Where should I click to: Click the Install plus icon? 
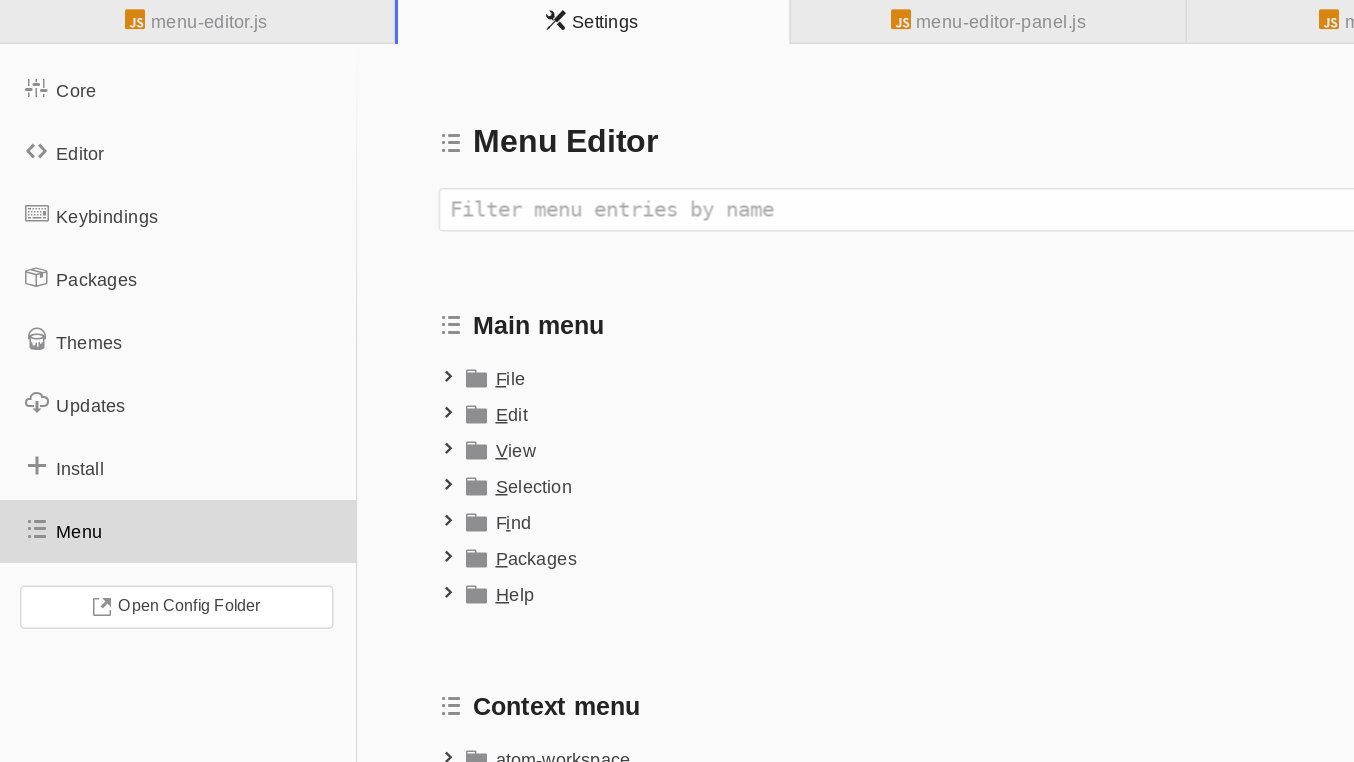coord(36,466)
